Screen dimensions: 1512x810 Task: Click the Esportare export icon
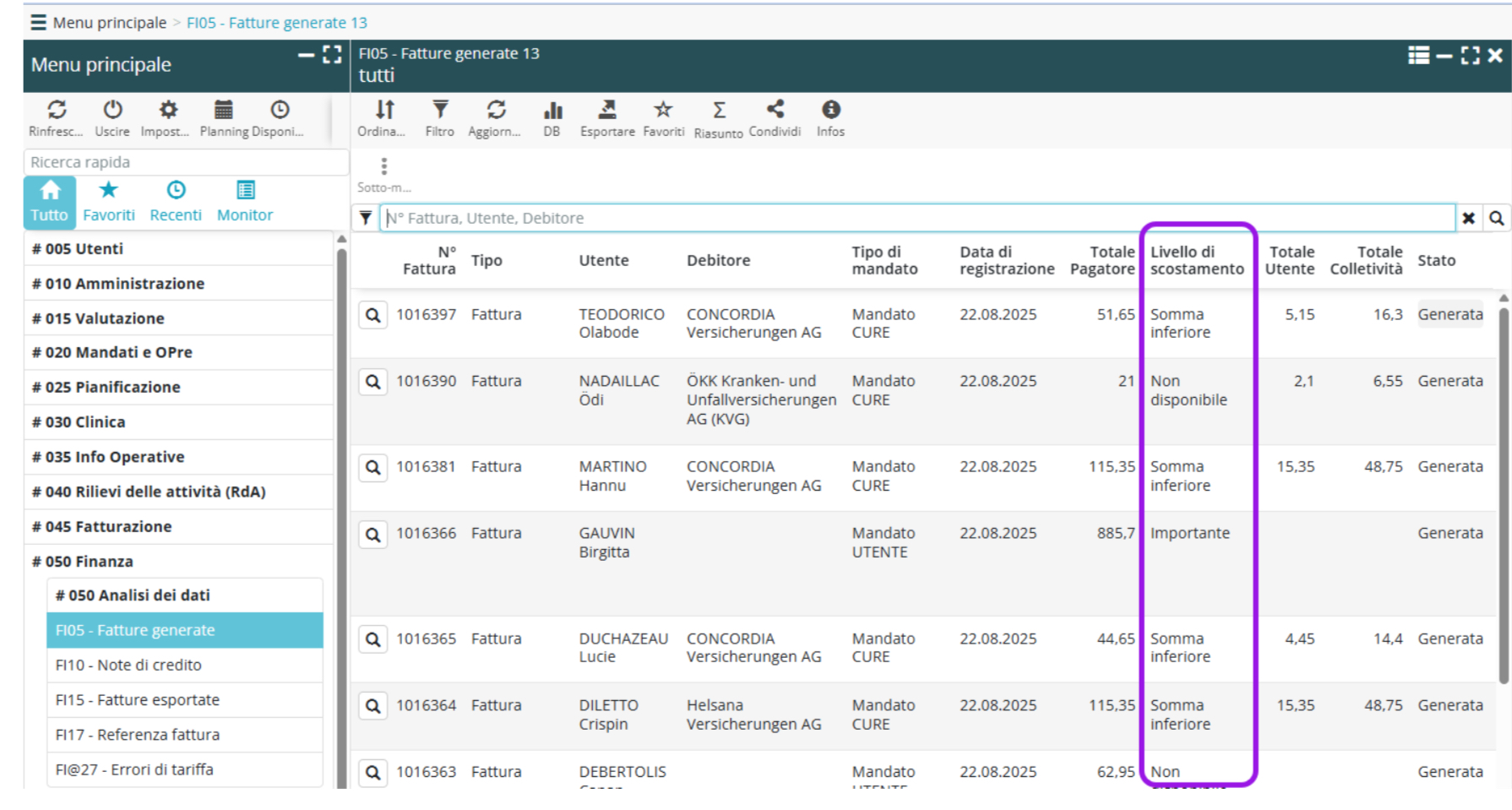coord(606,111)
